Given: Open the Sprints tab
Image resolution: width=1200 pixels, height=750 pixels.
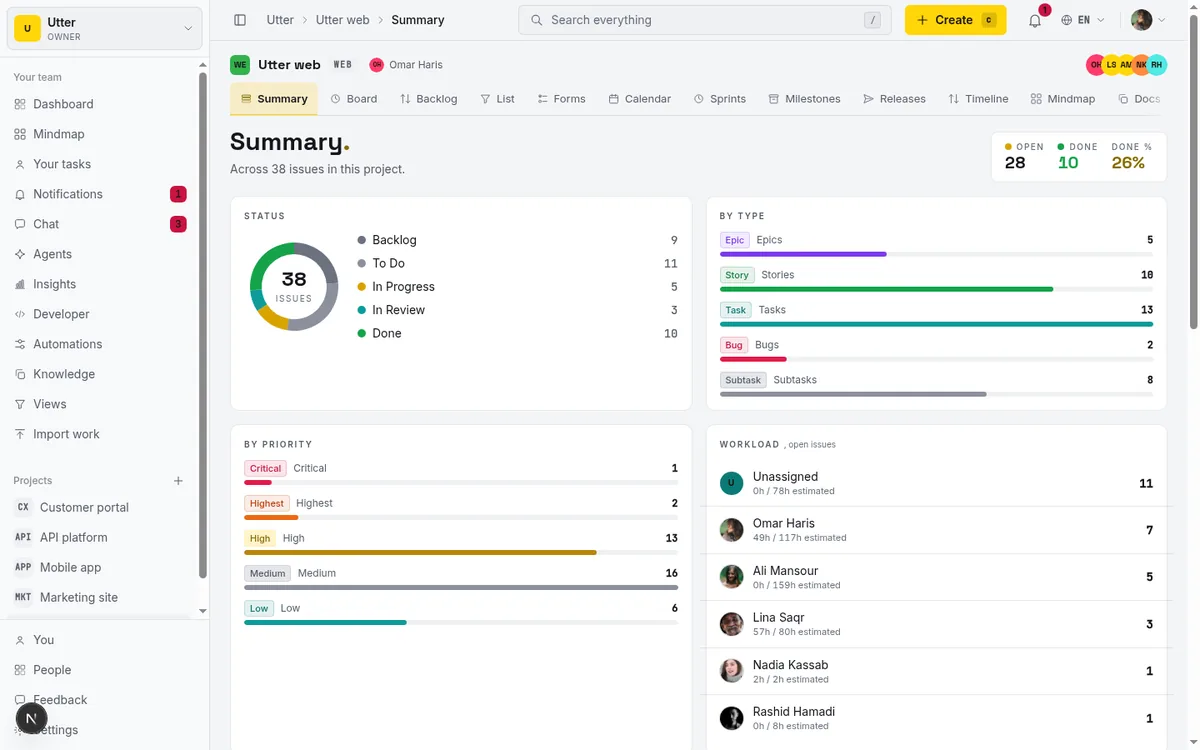Looking at the screenshot, I should click(x=720, y=99).
